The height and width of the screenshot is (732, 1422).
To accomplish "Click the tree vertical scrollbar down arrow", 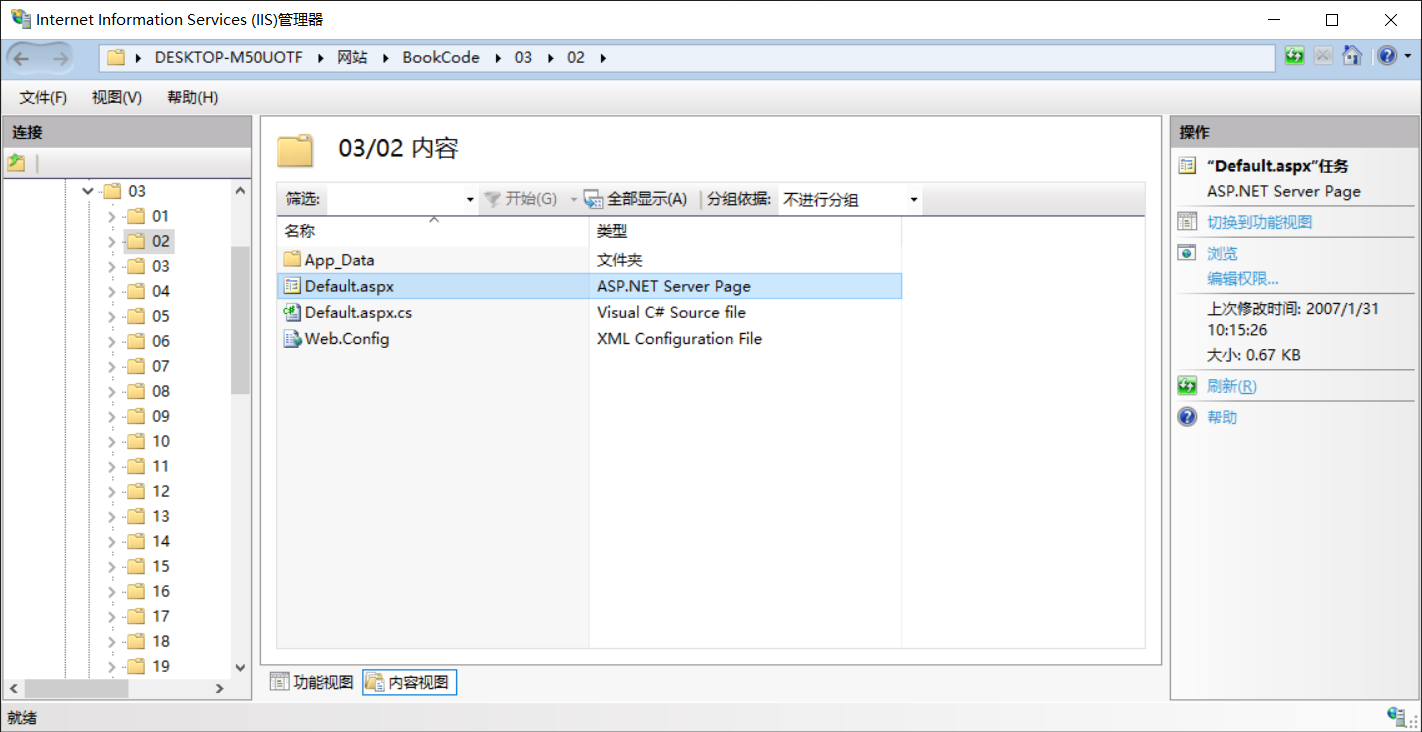I will pyautogui.click(x=240, y=667).
